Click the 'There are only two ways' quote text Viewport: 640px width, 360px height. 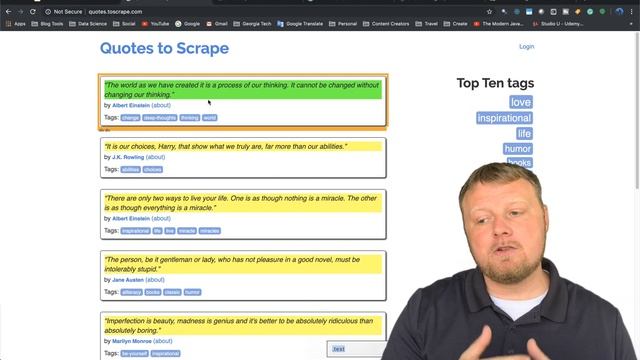coord(242,203)
